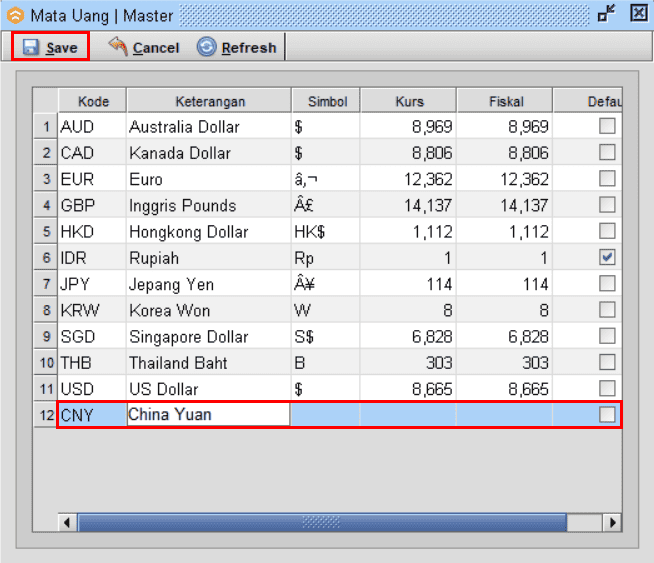Toggle Default checkbox for AUD row
This screenshot has width=654, height=563.
tap(607, 126)
